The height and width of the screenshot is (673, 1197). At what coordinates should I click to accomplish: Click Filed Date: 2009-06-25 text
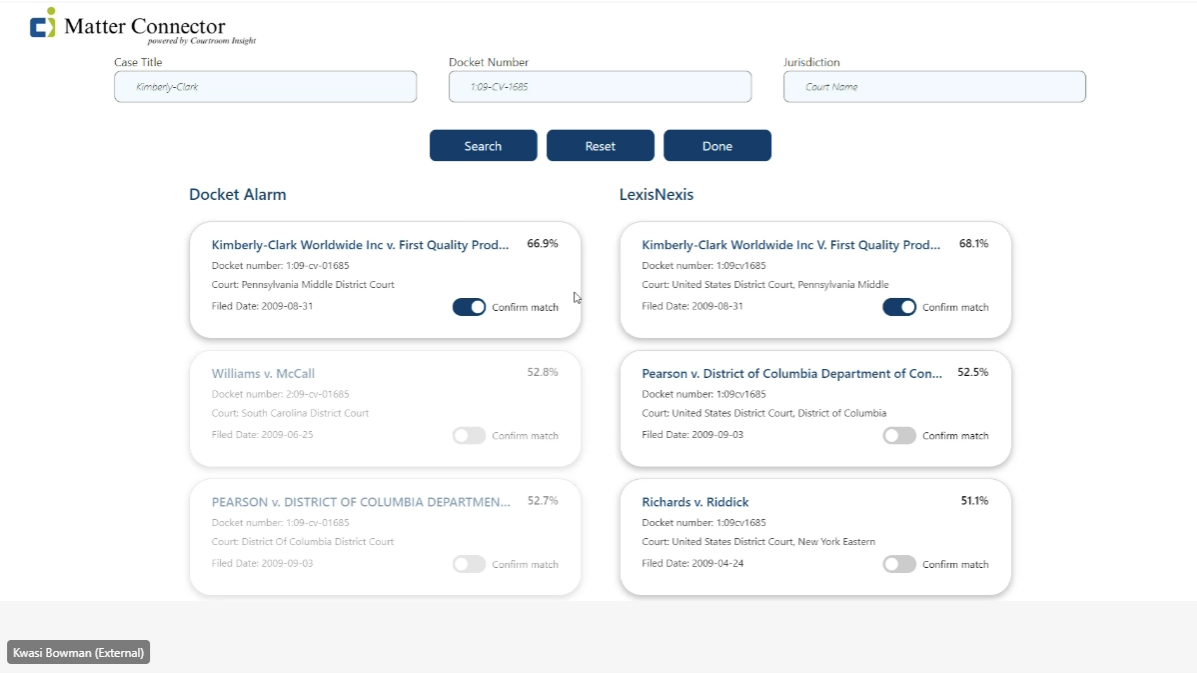tap(262, 435)
